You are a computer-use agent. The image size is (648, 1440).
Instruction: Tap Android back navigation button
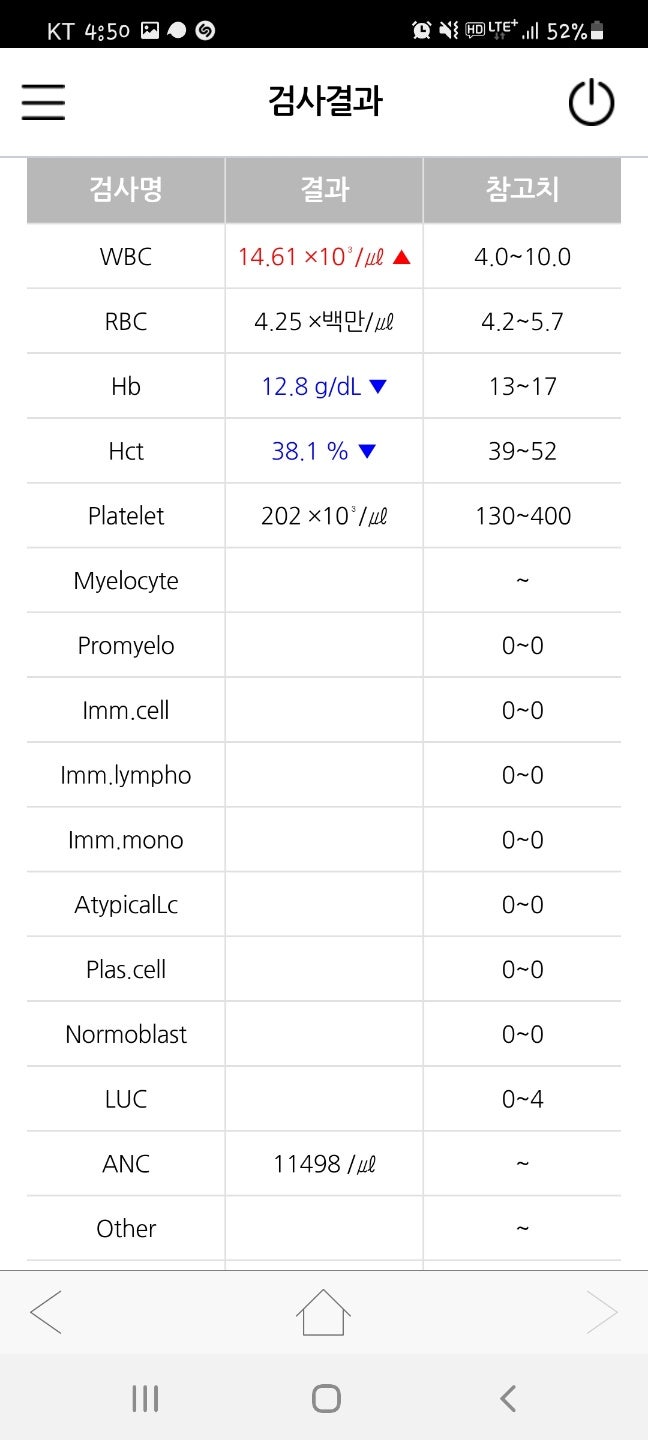508,1398
